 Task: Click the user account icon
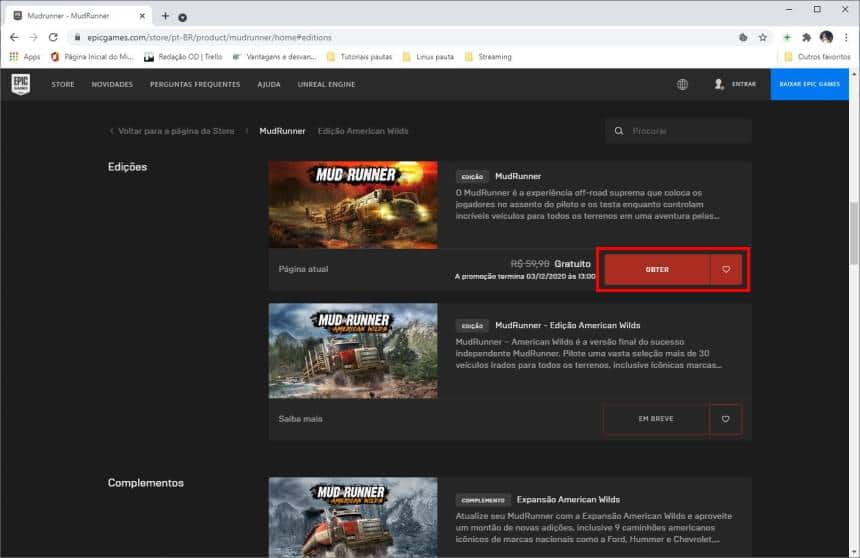point(718,84)
